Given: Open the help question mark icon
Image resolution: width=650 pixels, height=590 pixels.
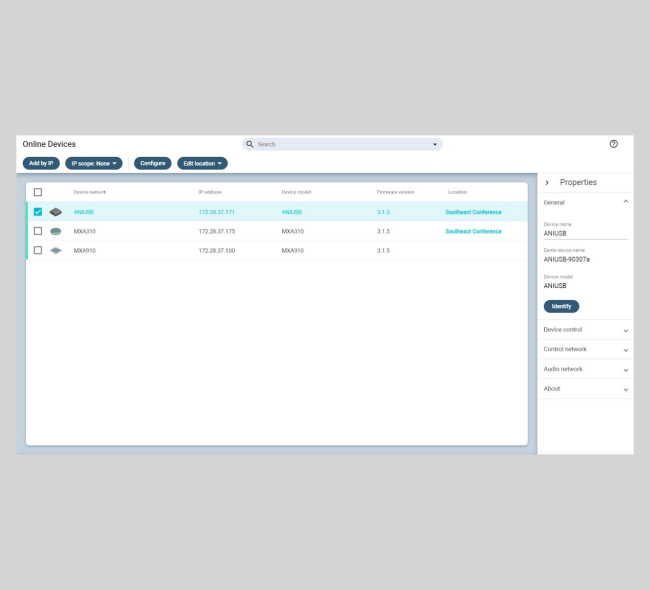Looking at the screenshot, I should coord(613,144).
